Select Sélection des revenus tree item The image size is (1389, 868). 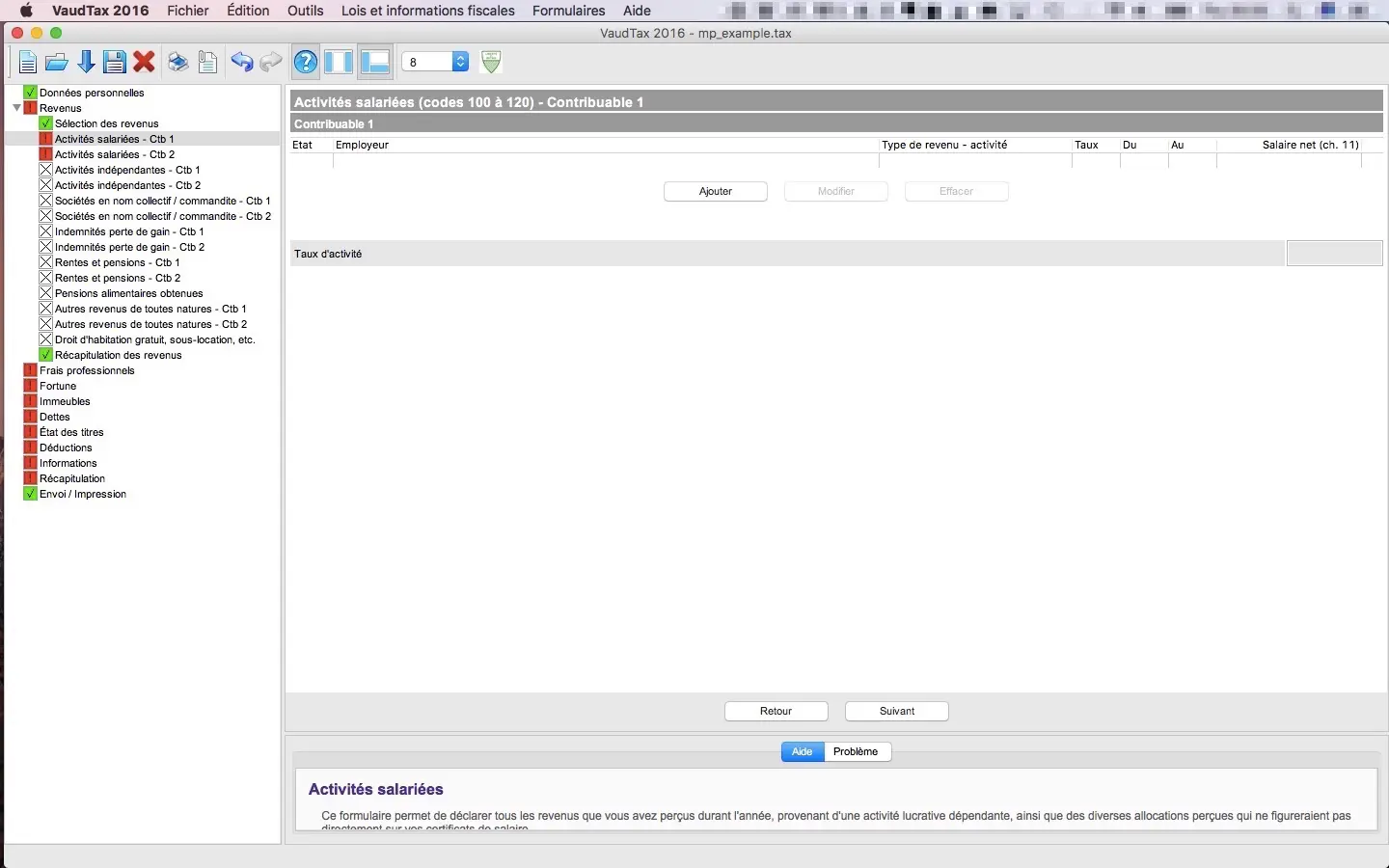click(106, 123)
